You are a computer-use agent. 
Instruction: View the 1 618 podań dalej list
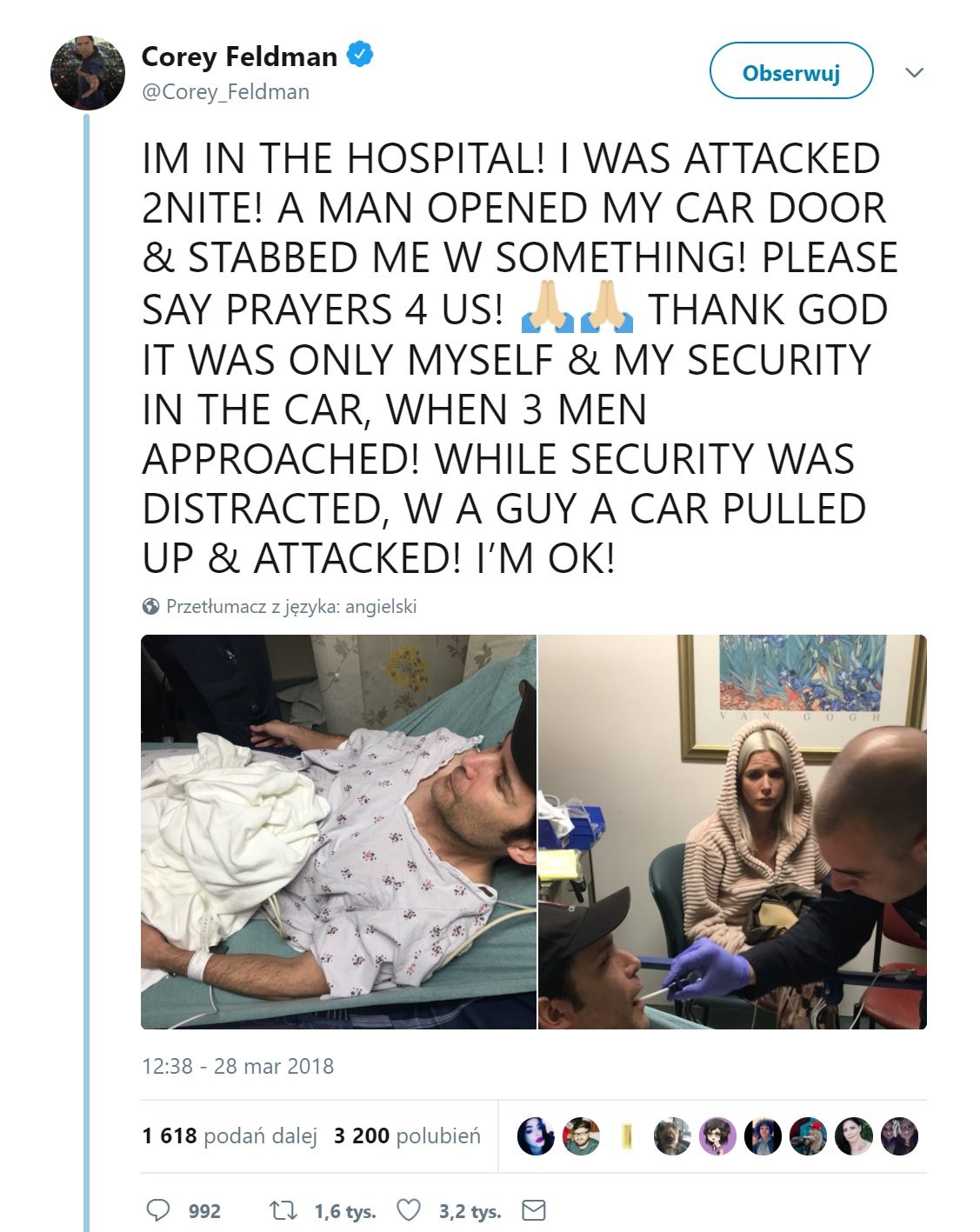pyautogui.click(x=230, y=1135)
